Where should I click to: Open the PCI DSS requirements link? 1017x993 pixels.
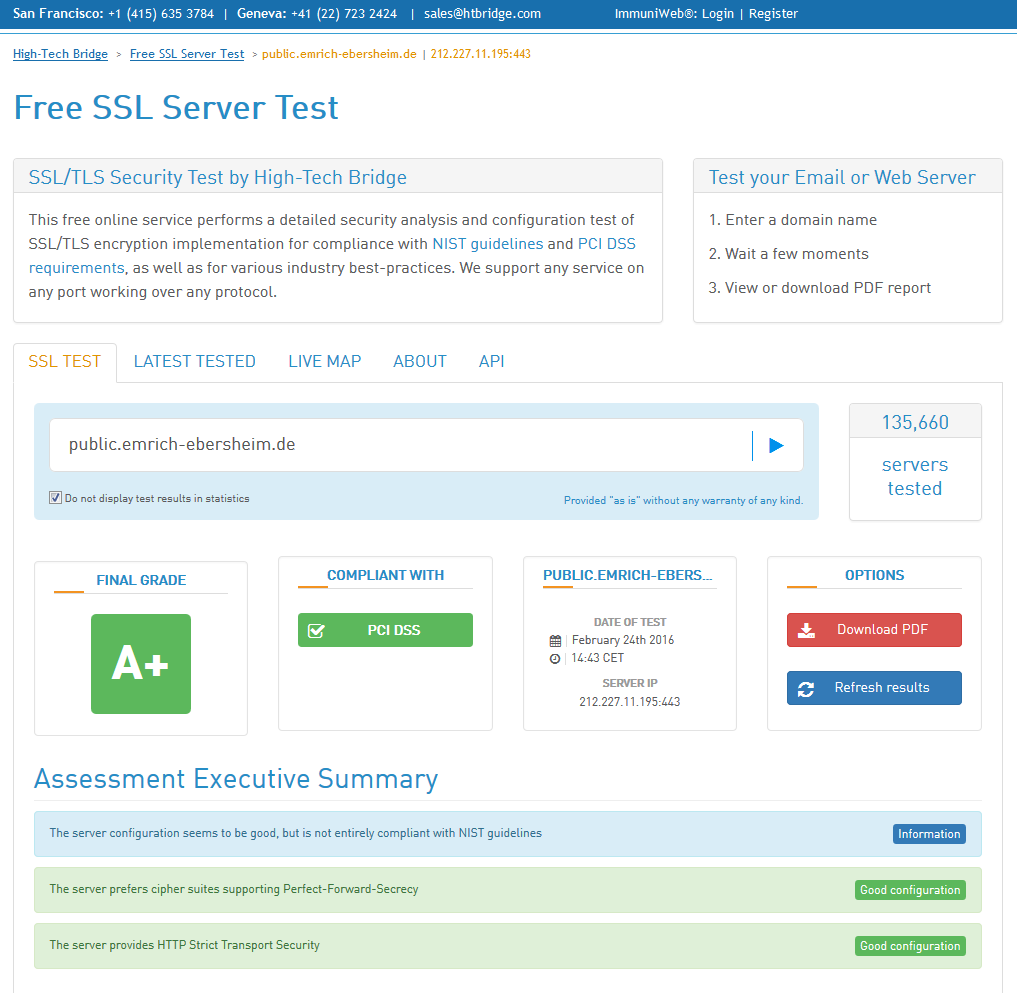[332, 256]
